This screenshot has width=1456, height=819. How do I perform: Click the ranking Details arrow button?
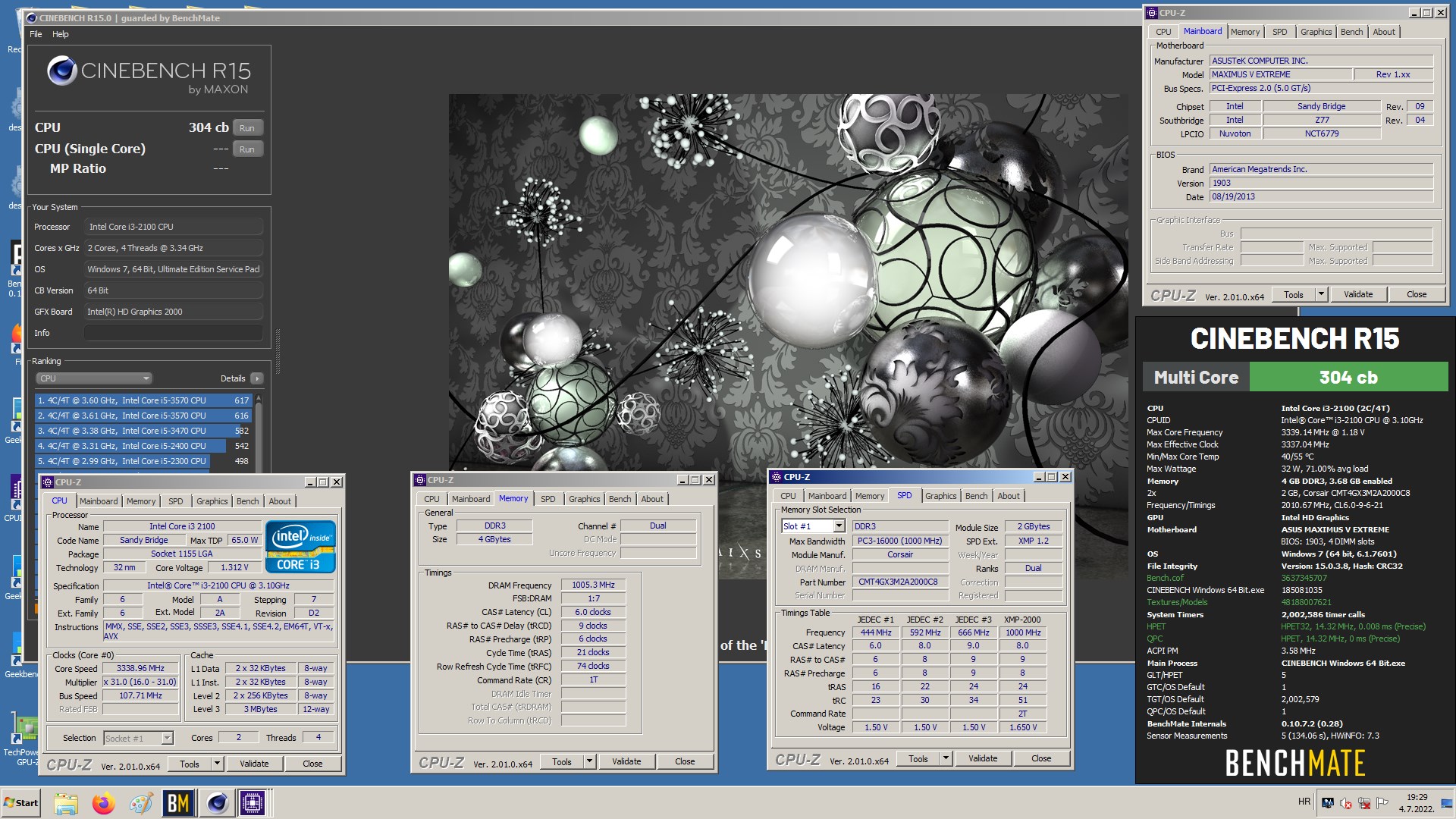pyautogui.click(x=257, y=378)
